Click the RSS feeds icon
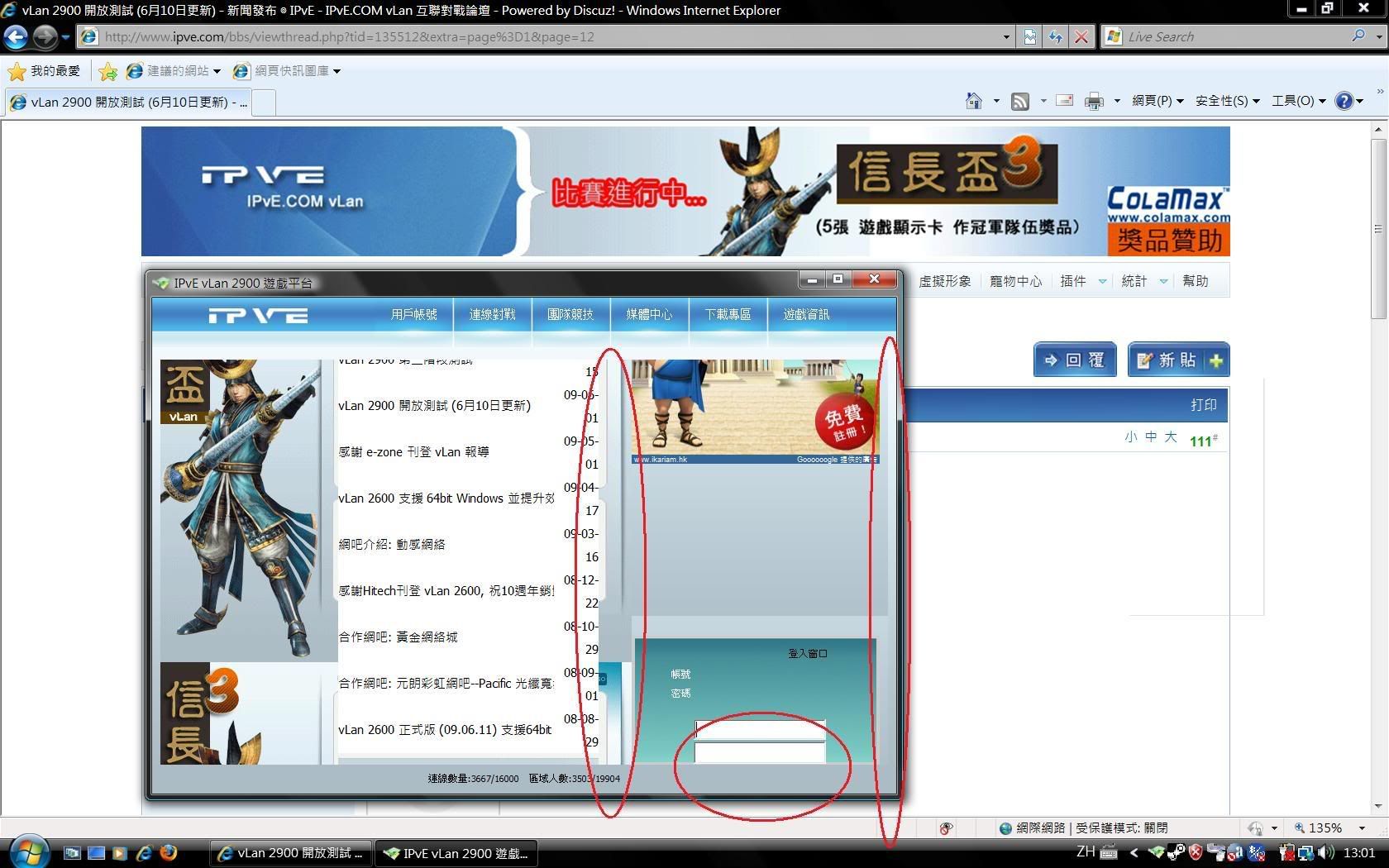The image size is (1389, 868). [1021, 101]
